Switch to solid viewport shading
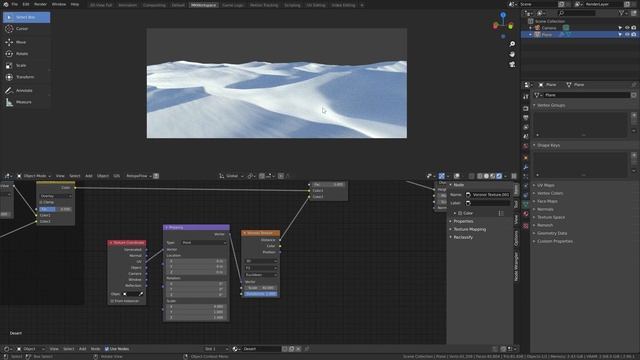The image size is (640, 360). (x=486, y=176)
